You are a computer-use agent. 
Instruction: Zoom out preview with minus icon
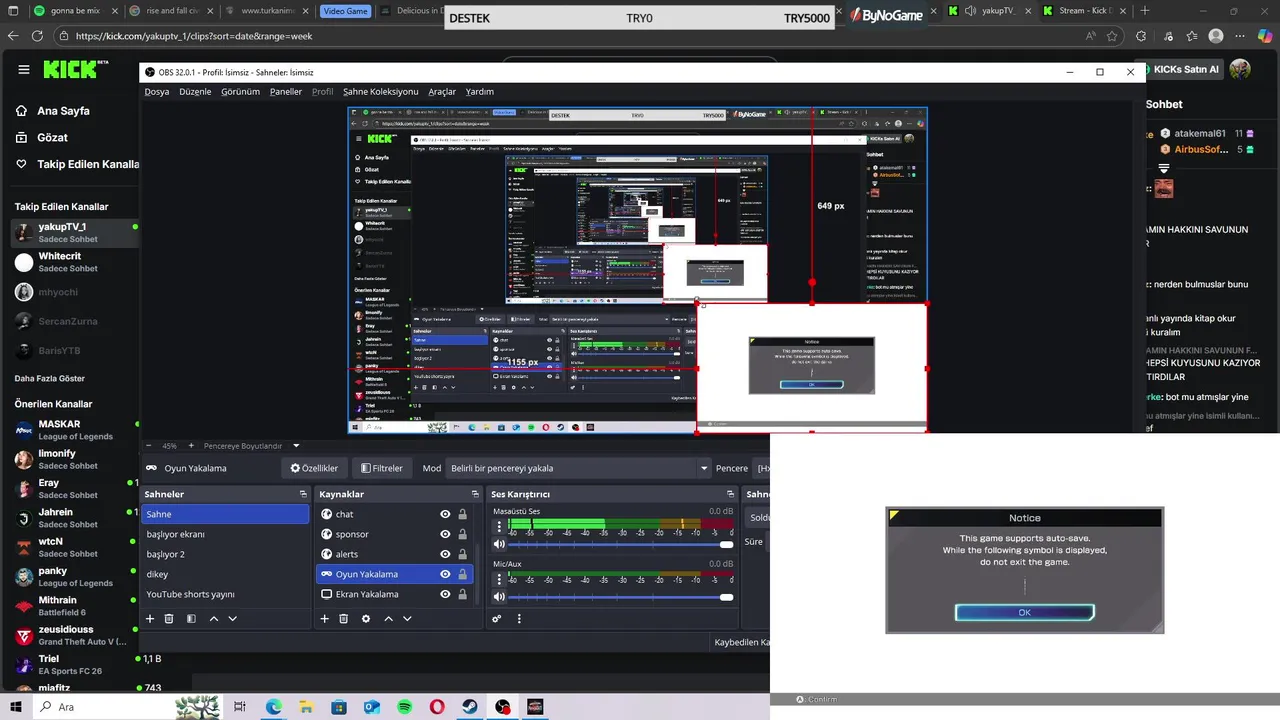(x=149, y=446)
